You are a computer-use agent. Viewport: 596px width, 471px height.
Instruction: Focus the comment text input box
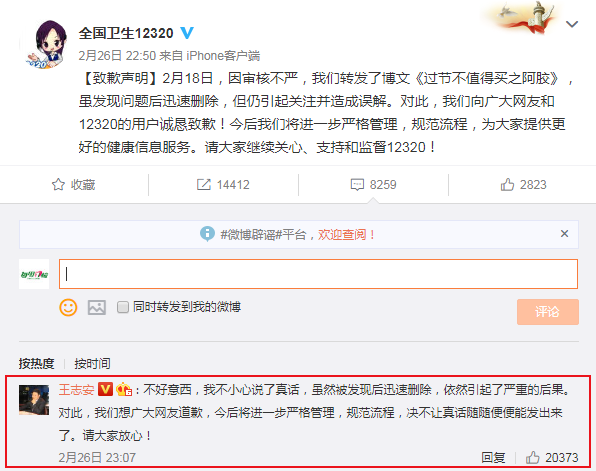tap(319, 274)
